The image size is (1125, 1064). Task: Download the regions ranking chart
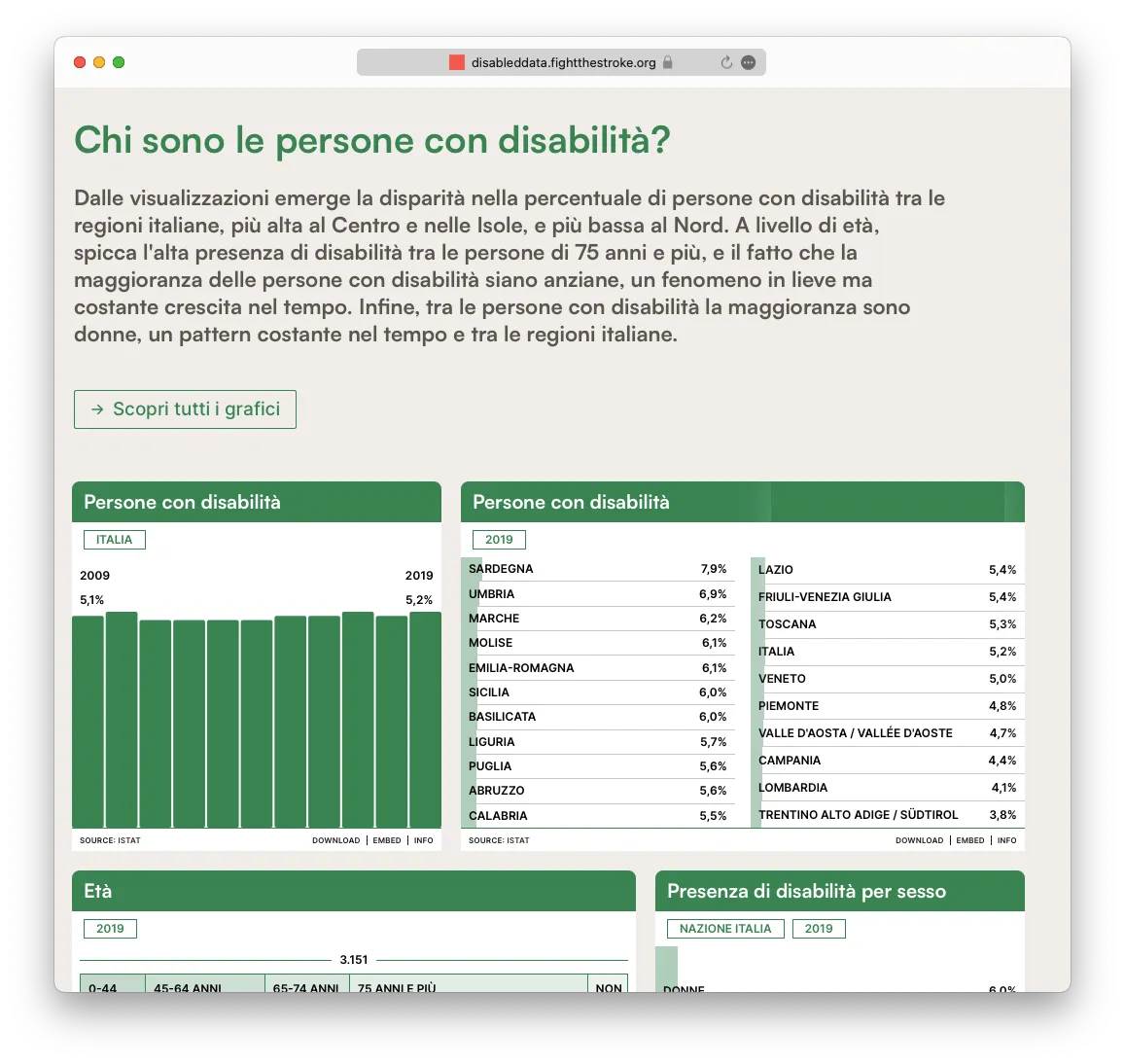[919, 840]
